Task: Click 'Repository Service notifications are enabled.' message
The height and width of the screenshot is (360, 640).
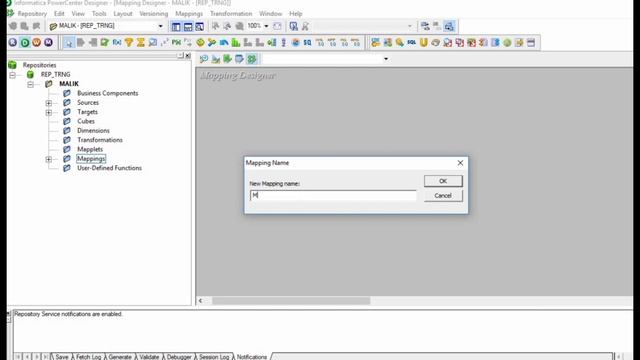Action: point(68,314)
